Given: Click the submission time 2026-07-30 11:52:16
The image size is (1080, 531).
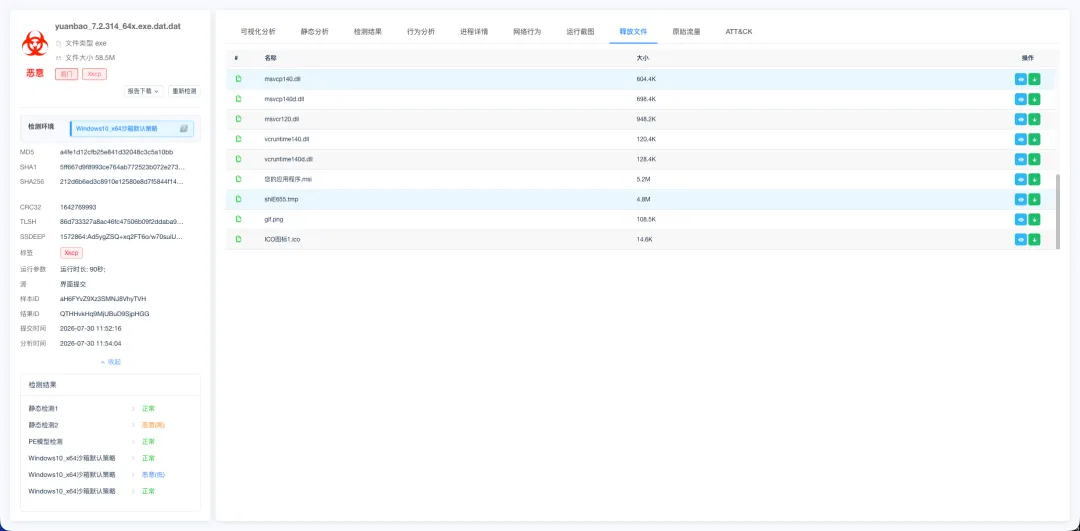Looking at the screenshot, I should click(90, 329).
